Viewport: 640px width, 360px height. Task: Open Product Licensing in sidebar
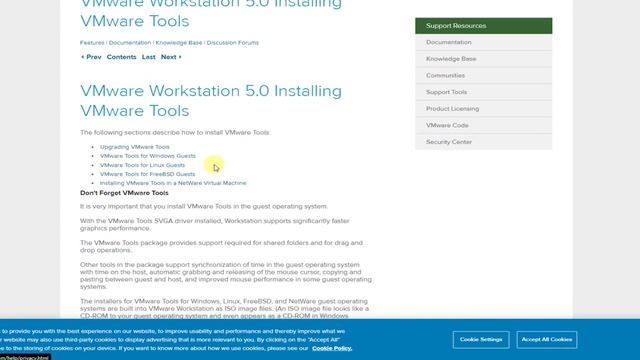484,109
